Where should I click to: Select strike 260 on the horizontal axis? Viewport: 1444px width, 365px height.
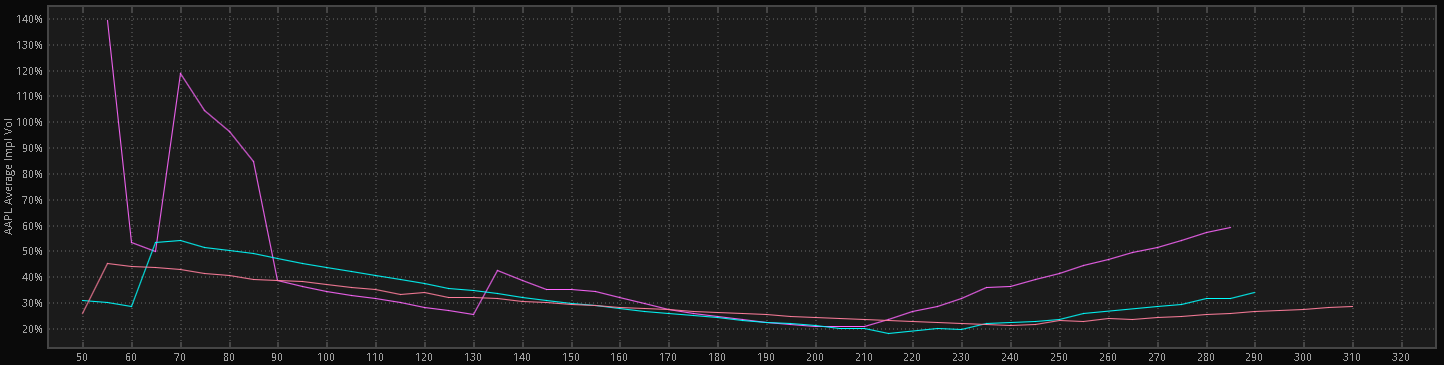point(1108,356)
